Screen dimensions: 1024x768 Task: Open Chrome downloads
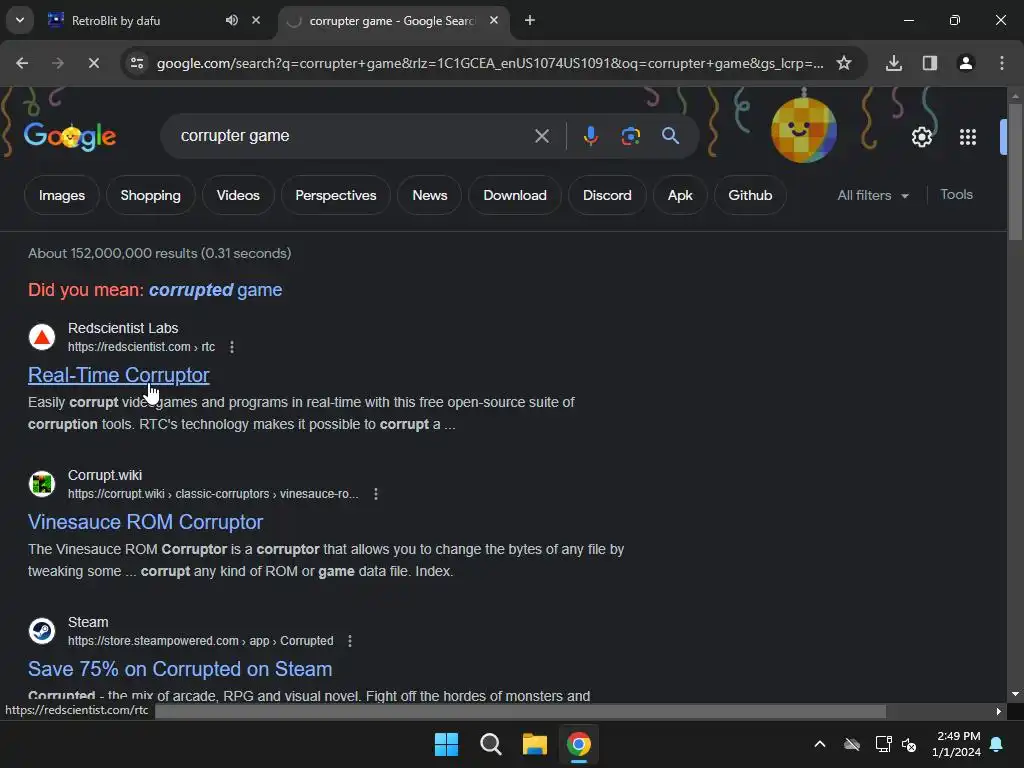click(893, 63)
